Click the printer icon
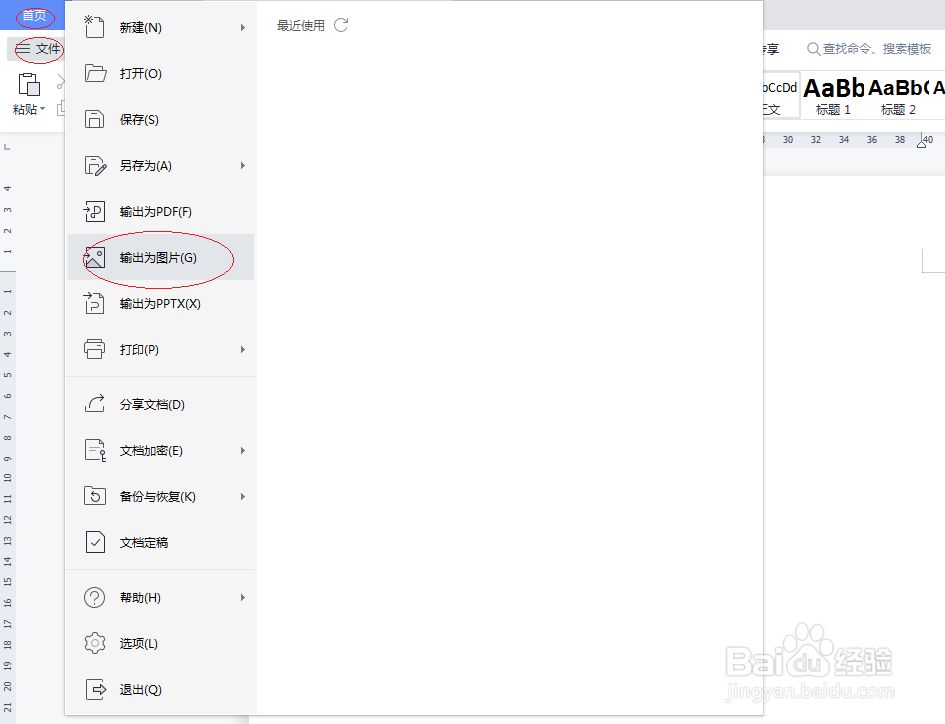Viewport: 945px width, 724px height. [x=95, y=350]
